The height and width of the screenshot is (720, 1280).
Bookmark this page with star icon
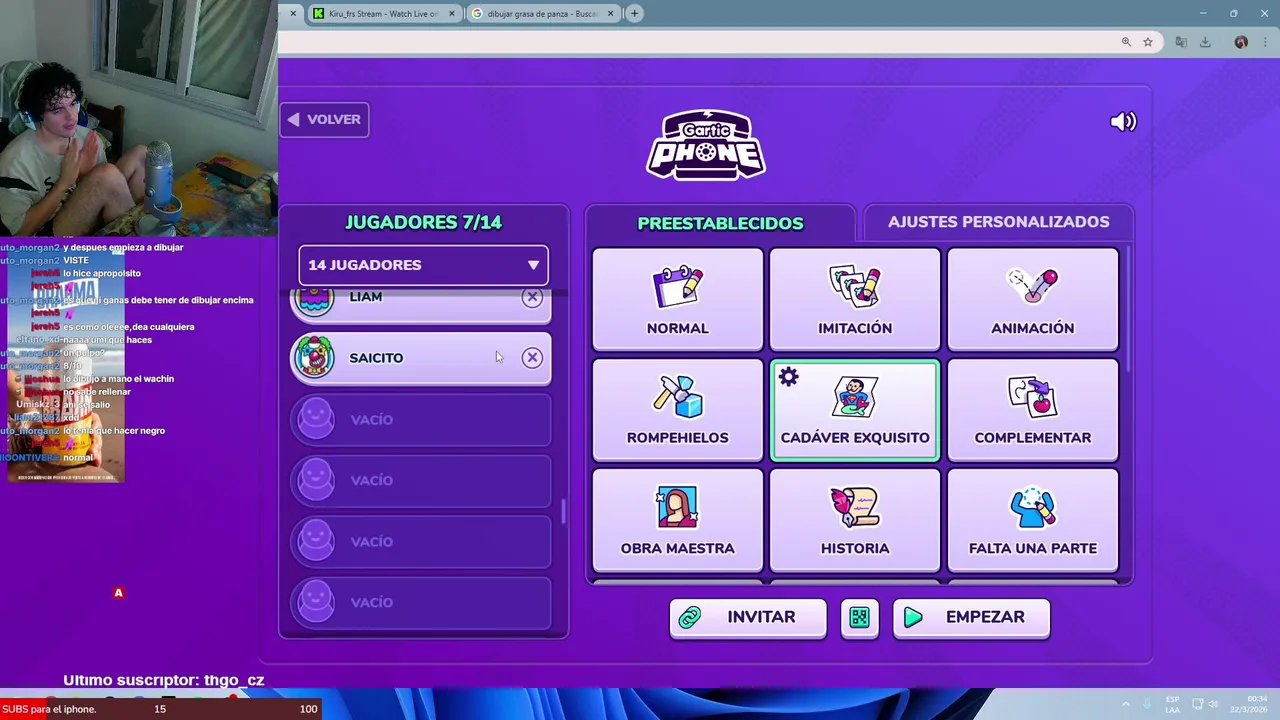pos(1148,42)
